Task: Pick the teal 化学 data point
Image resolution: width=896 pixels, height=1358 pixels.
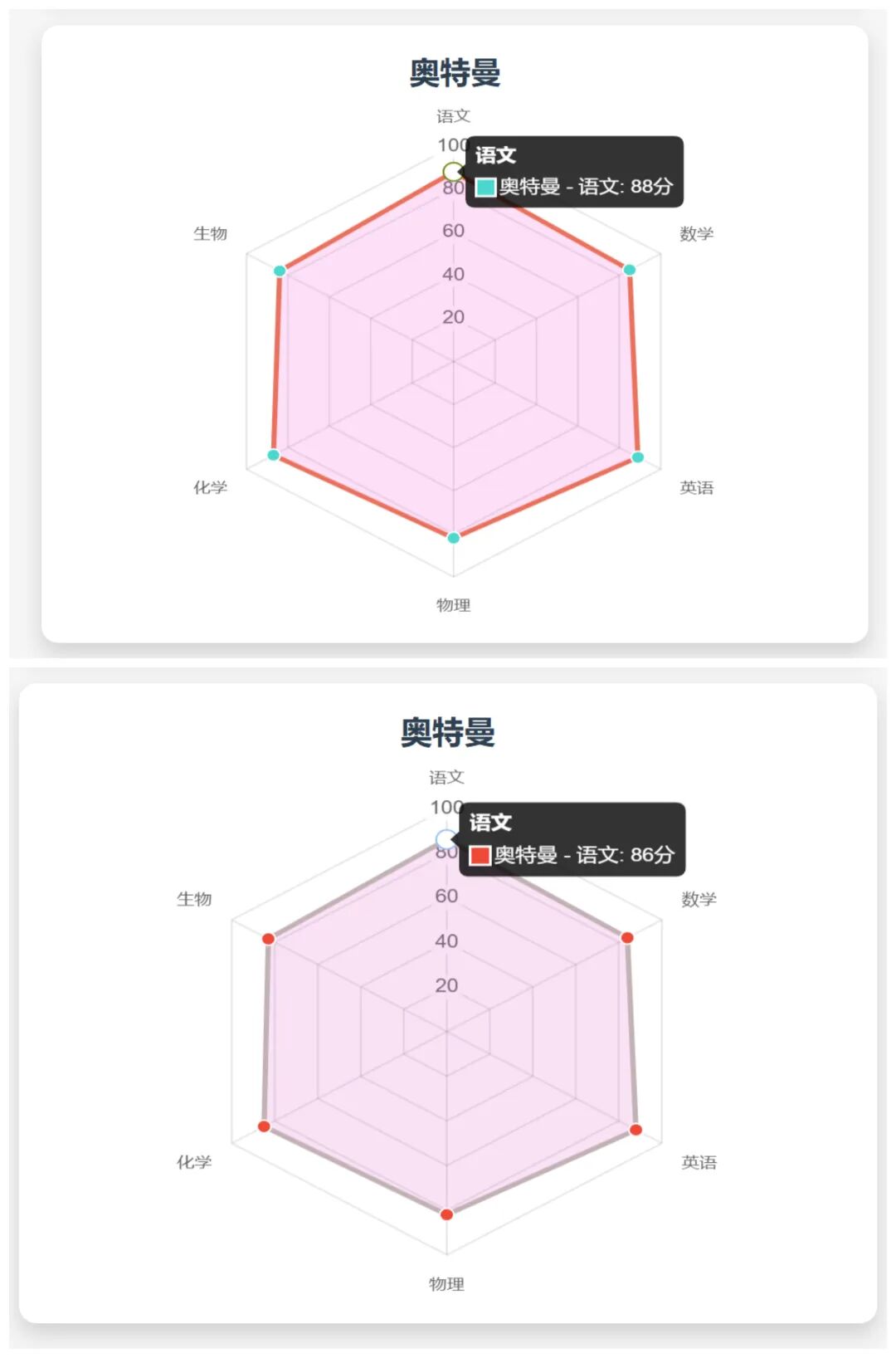Action: coord(273,455)
